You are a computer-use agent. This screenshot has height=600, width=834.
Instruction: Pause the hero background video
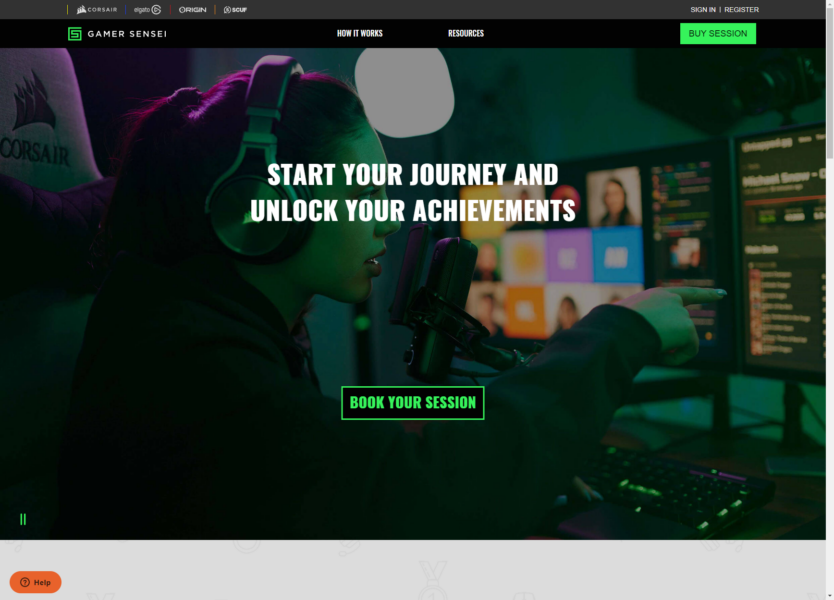[x=23, y=519]
